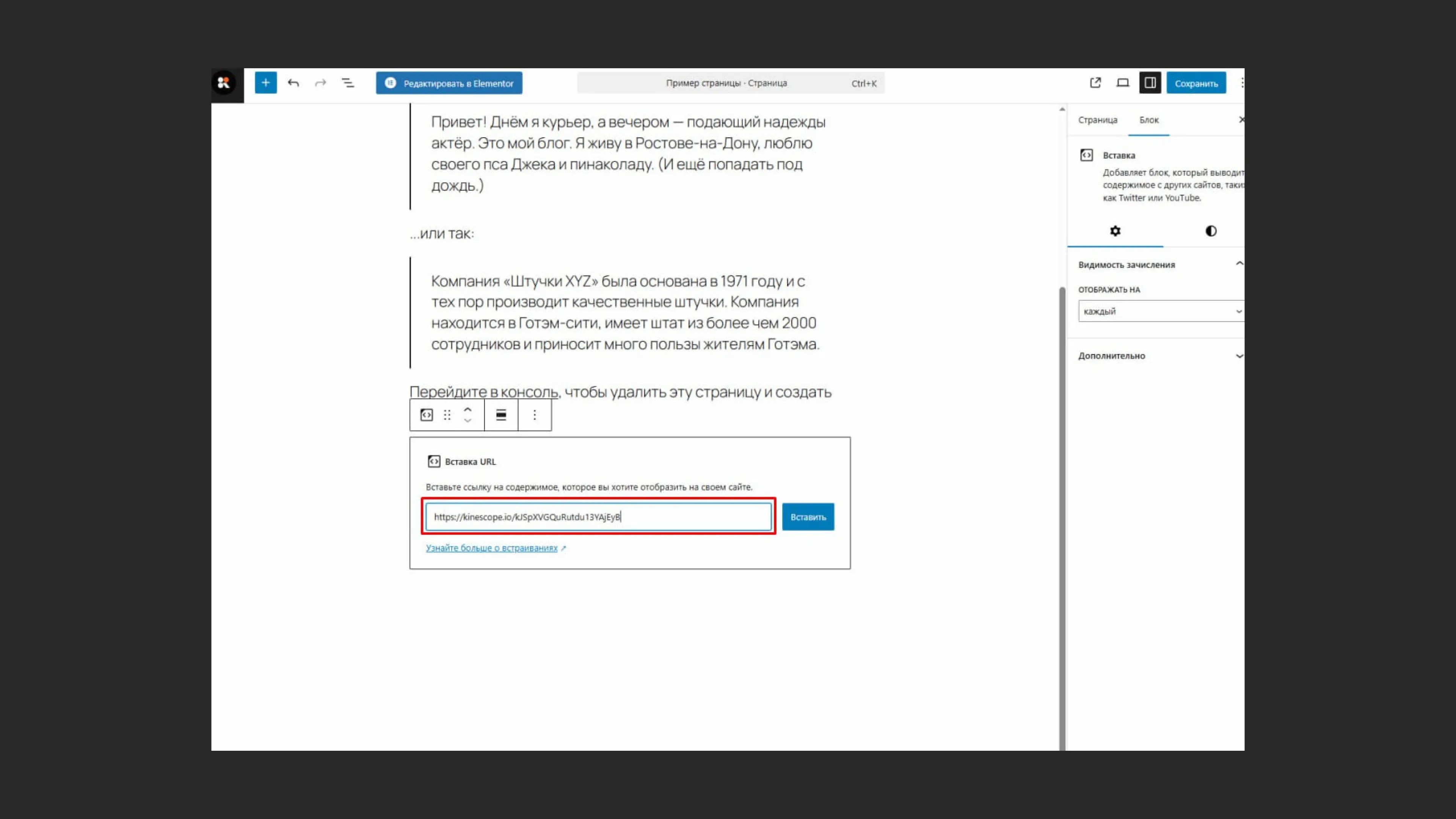
Task: Open the «Отображать на» dropdown
Action: pyautogui.click(x=1161, y=311)
